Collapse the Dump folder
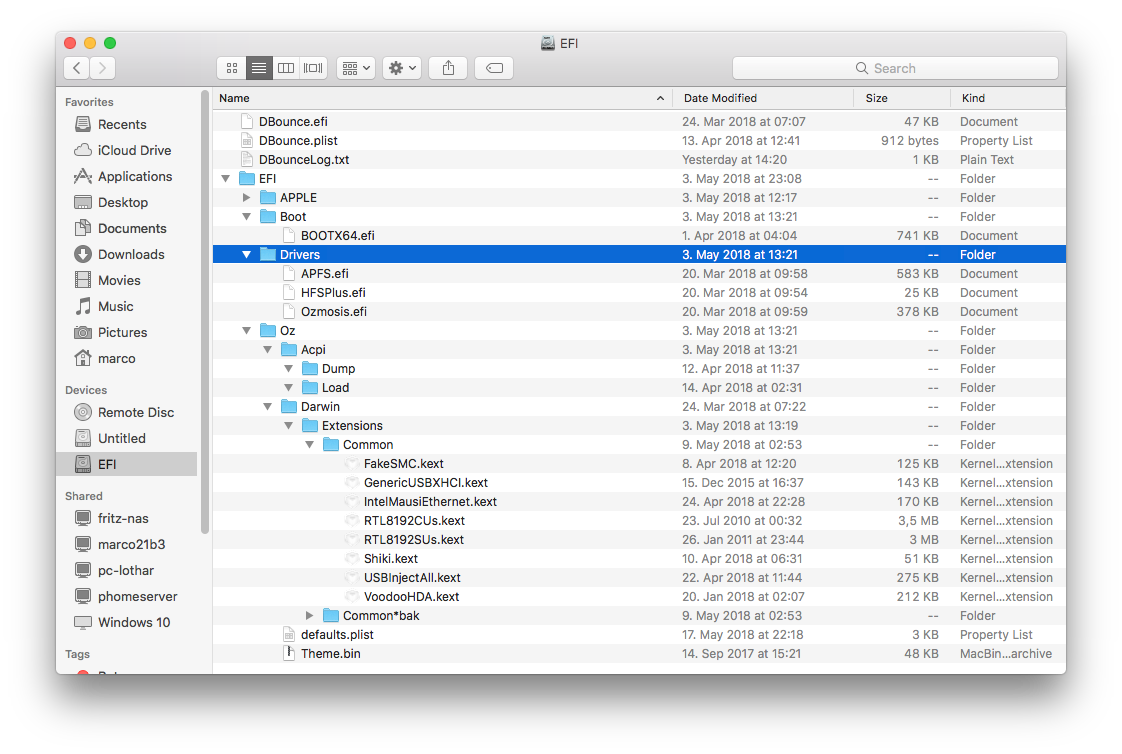 tap(288, 368)
